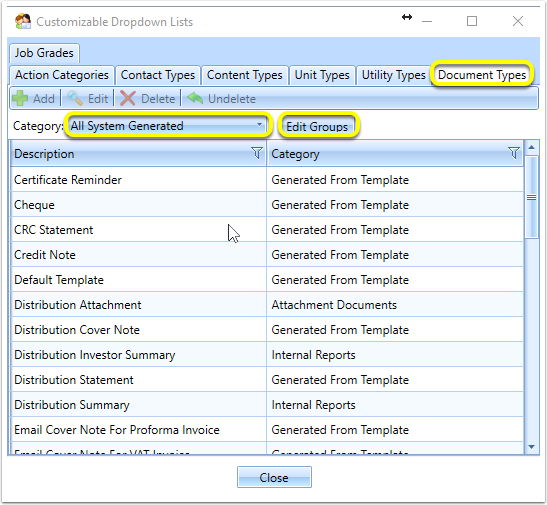
Task: Select the Certificate Reminder row
Action: 267,180
